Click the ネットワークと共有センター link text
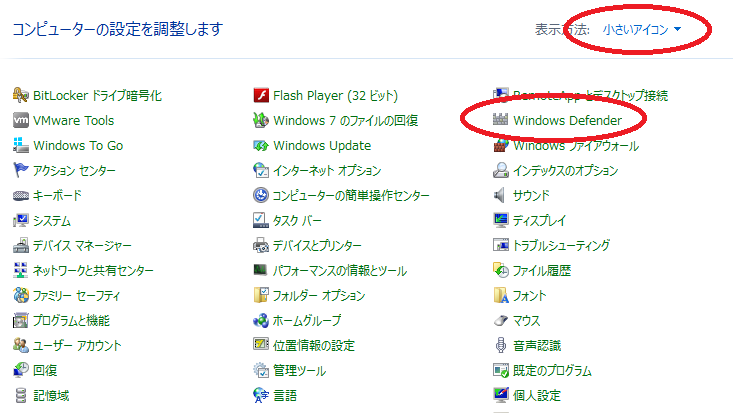The width and height of the screenshot is (733, 413). pyautogui.click(x=93, y=270)
